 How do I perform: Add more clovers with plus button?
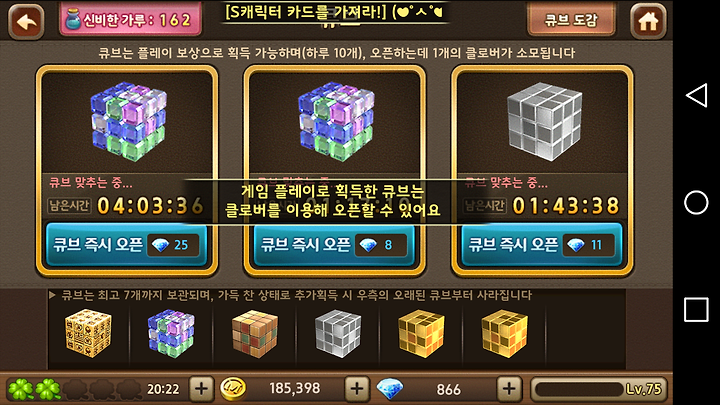pyautogui.click(x=201, y=389)
